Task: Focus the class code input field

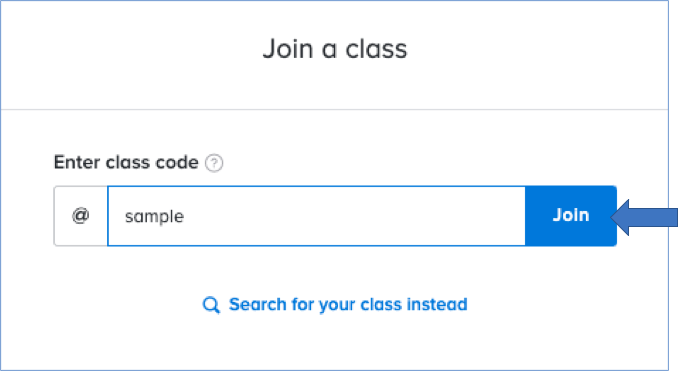Action: tap(316, 216)
